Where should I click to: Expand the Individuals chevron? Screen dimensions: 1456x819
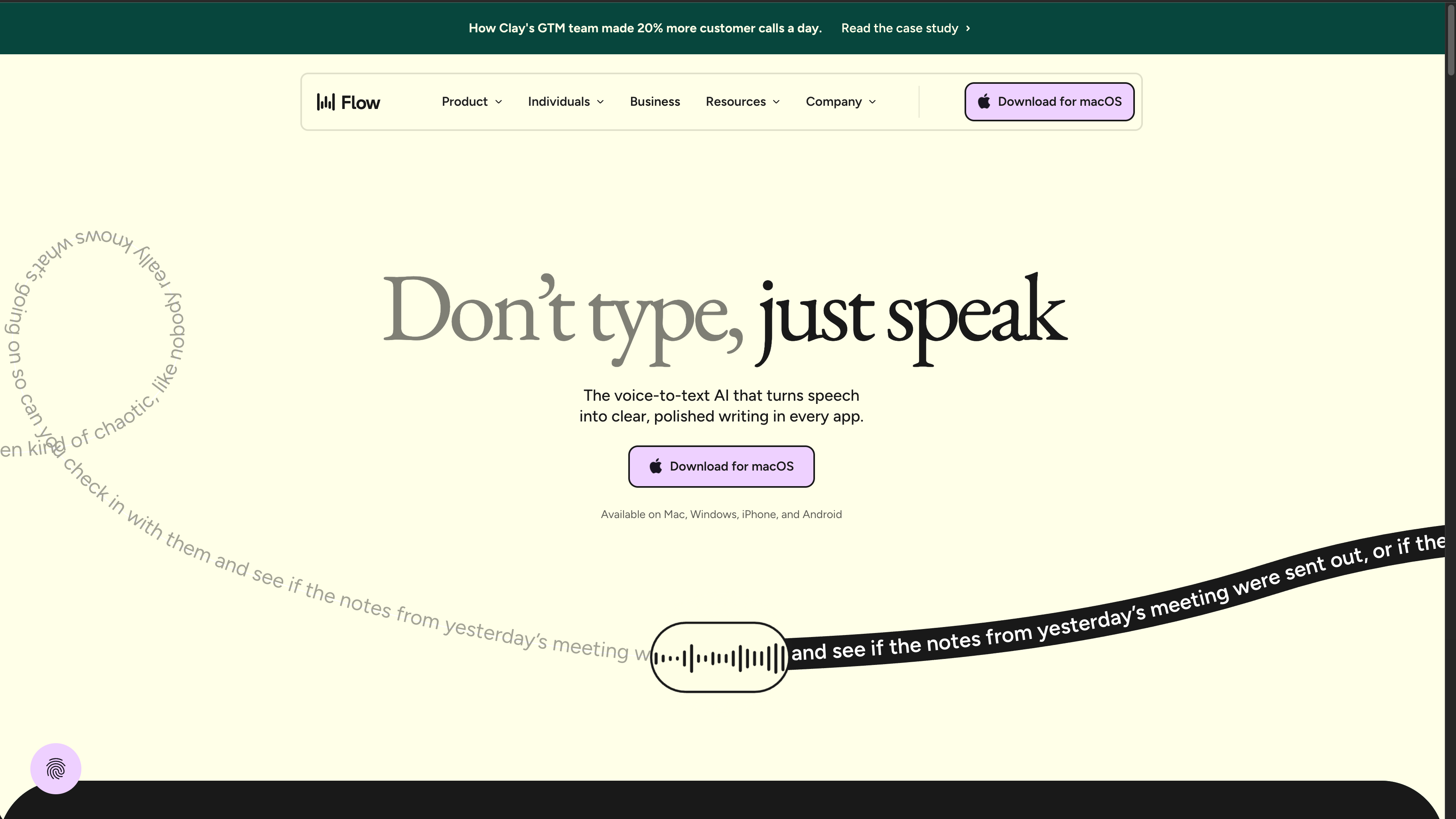tap(600, 102)
